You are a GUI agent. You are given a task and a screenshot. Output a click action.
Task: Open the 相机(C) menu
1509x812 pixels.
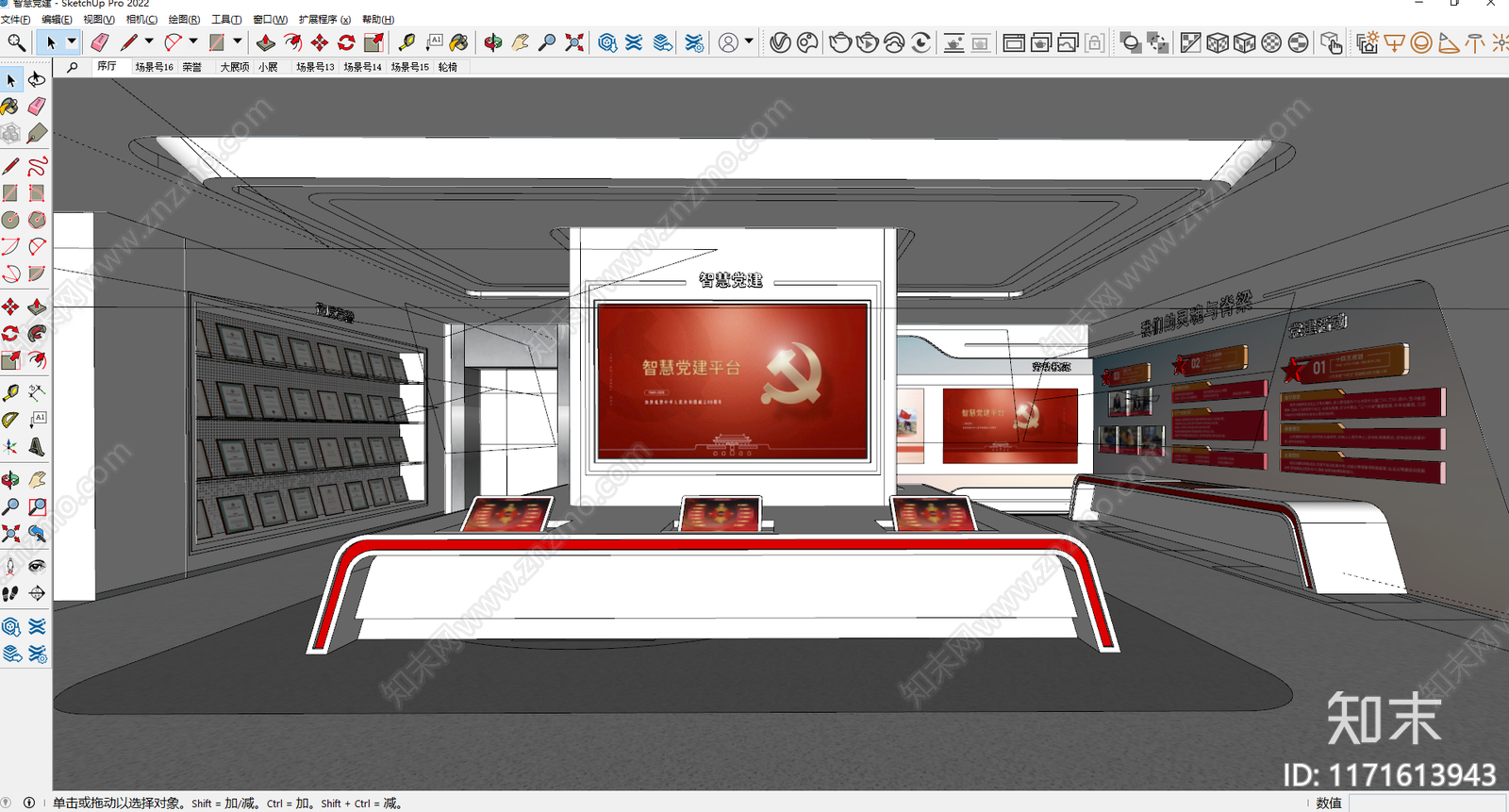pyautogui.click(x=141, y=19)
